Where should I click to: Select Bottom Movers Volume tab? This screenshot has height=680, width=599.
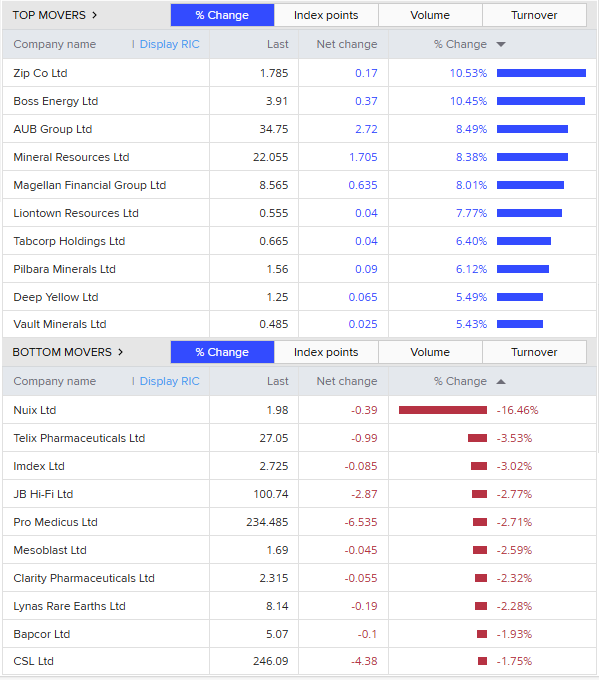click(430, 352)
